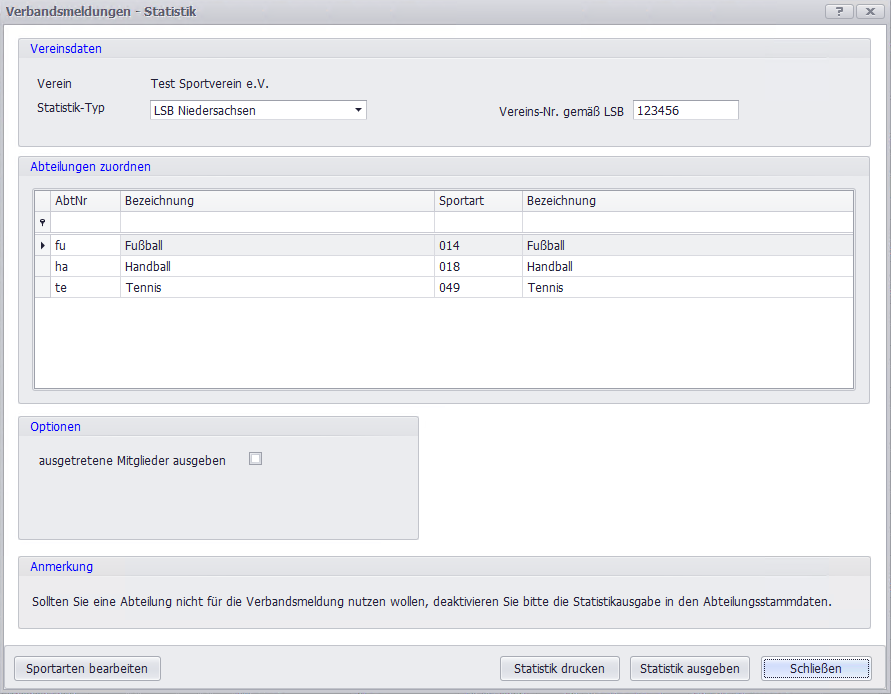Click the Vereins-Nr. gemäß LSB field
Image resolution: width=891 pixels, height=694 pixels.
tap(685, 110)
